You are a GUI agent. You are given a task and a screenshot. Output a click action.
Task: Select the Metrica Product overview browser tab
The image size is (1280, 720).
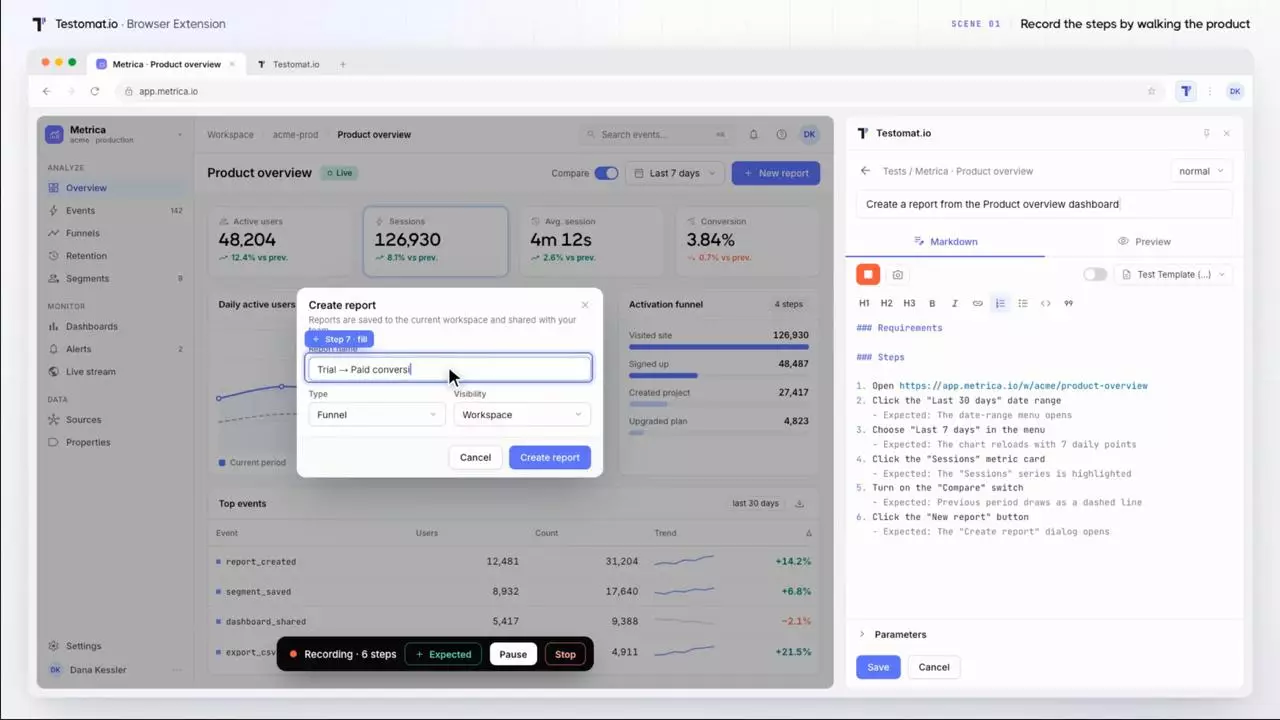point(166,64)
